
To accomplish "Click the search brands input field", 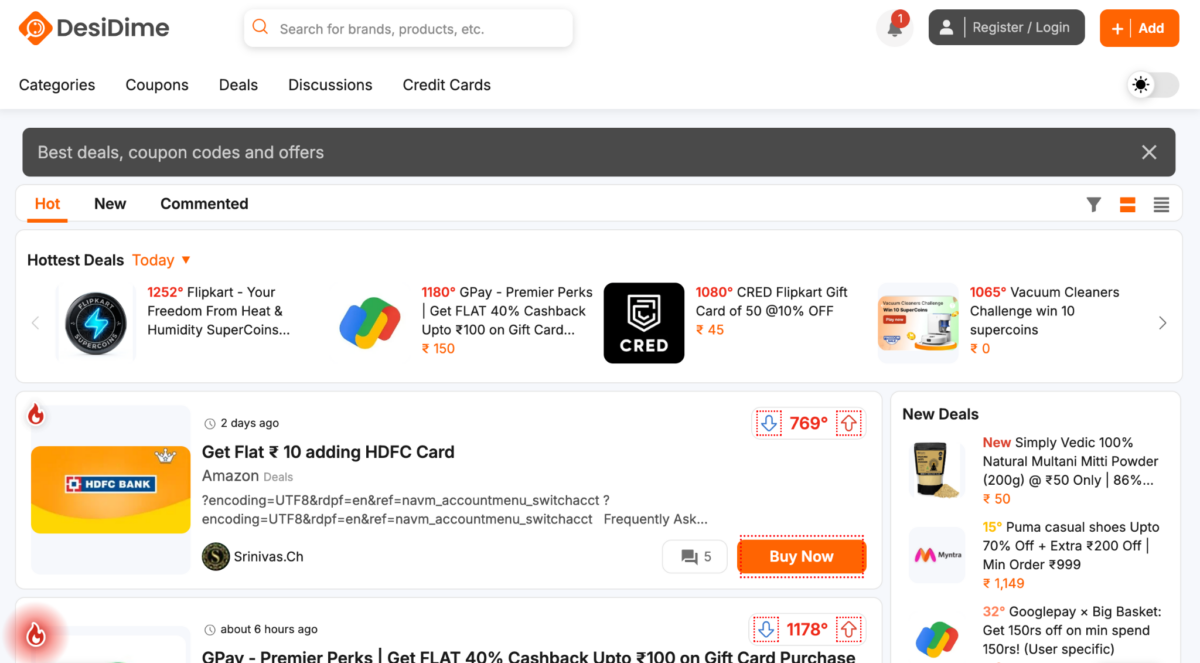I will click(408, 28).
